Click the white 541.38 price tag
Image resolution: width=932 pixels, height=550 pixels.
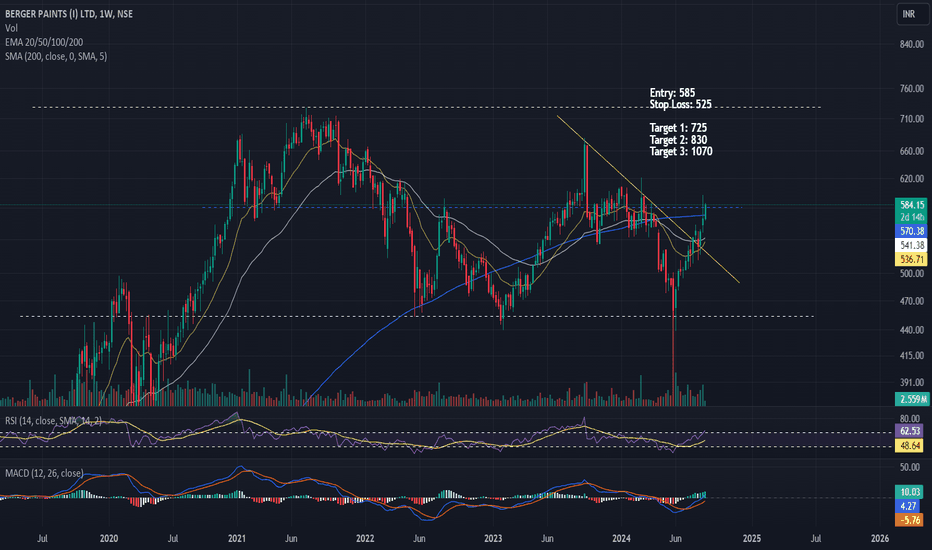tap(911, 245)
